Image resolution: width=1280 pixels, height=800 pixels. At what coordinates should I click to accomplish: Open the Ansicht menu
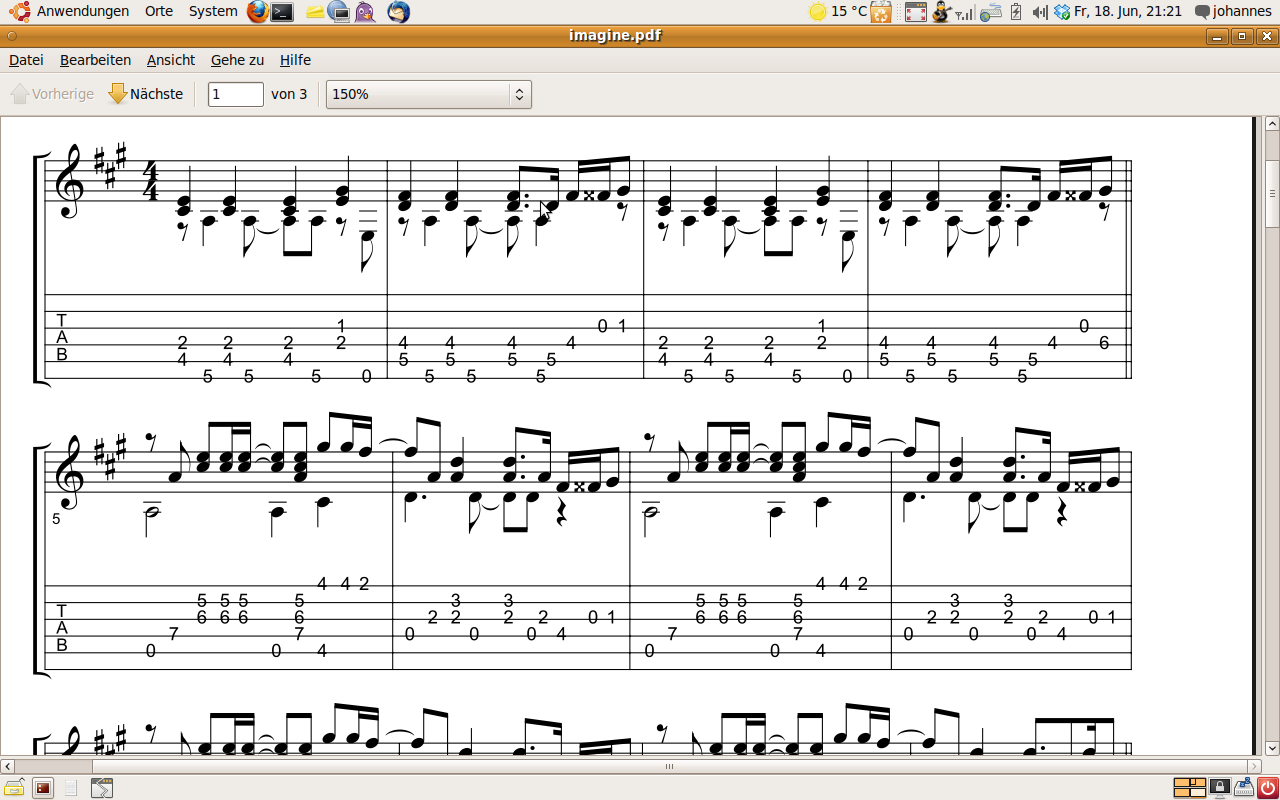tap(171, 60)
